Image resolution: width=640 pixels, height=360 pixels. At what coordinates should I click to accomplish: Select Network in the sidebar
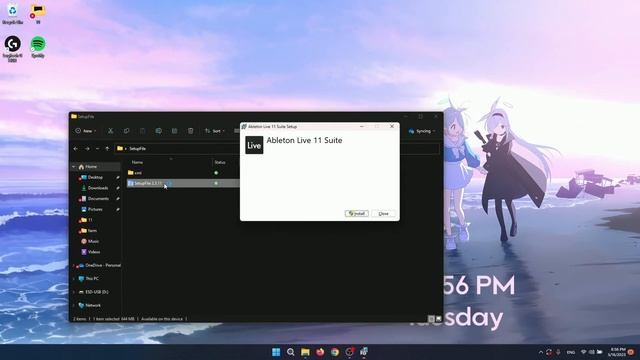coord(93,305)
